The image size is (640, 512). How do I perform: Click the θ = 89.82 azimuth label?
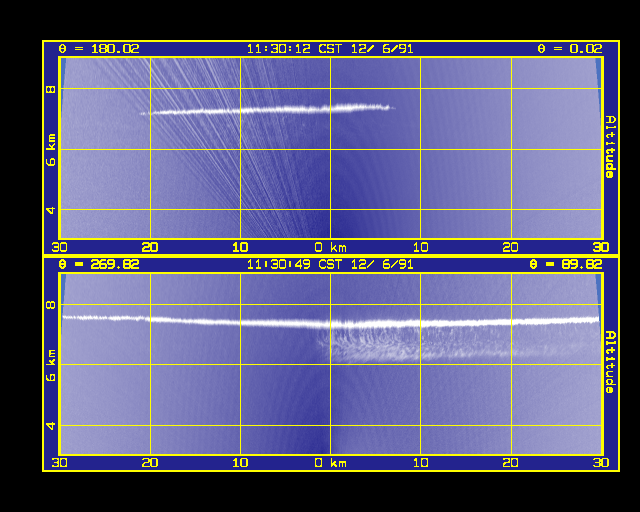(x=565, y=264)
